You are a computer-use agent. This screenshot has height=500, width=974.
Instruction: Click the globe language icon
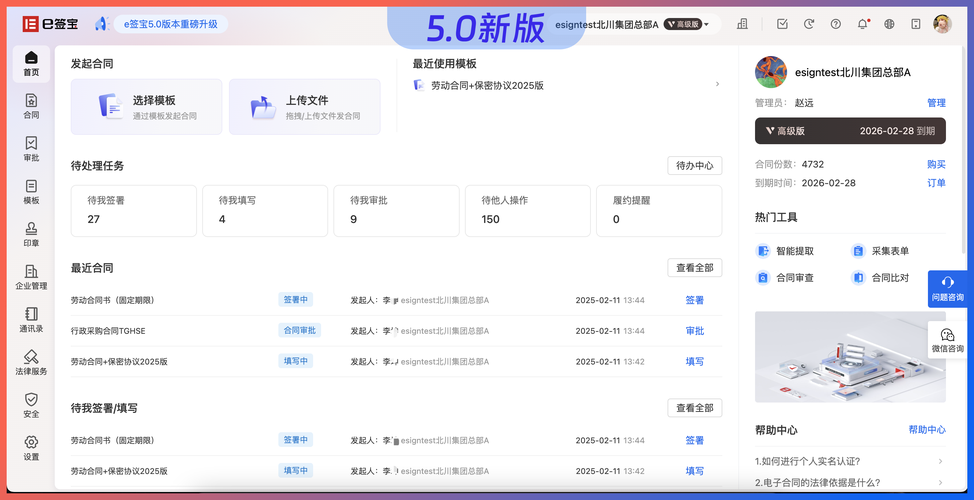[x=889, y=24]
